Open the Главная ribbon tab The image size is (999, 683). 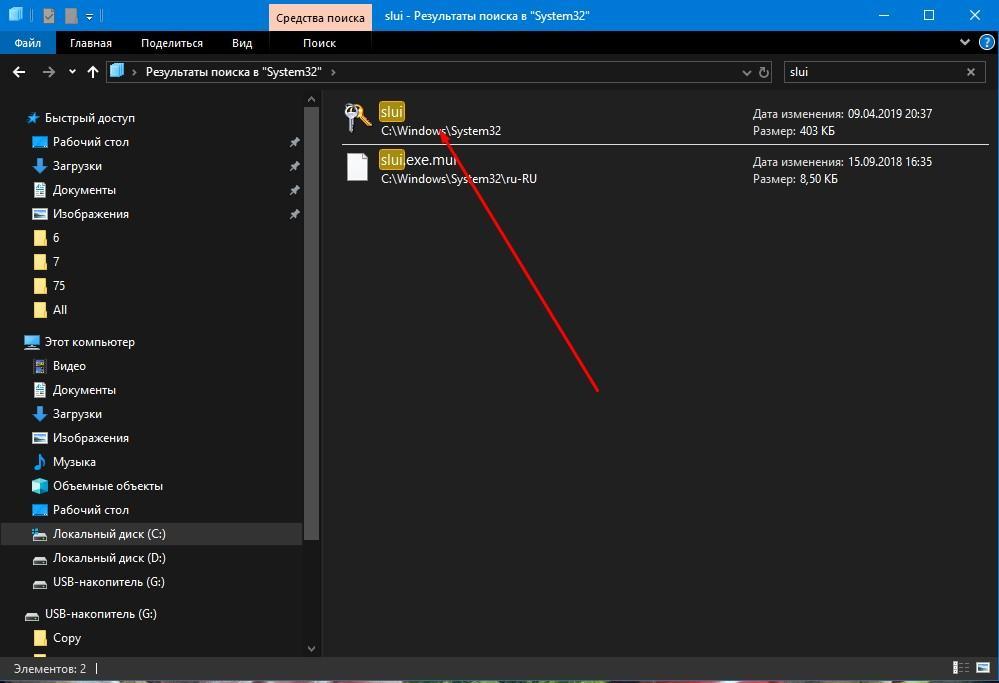click(x=90, y=43)
